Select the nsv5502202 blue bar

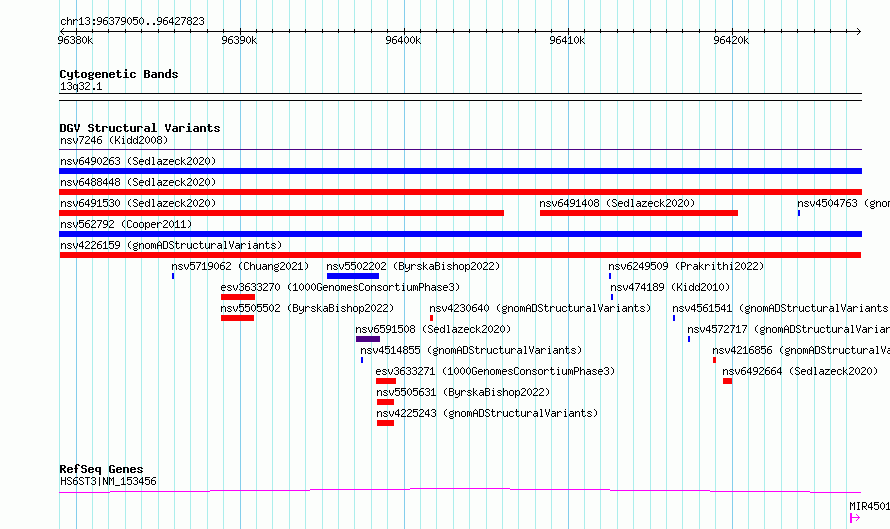(x=352, y=276)
